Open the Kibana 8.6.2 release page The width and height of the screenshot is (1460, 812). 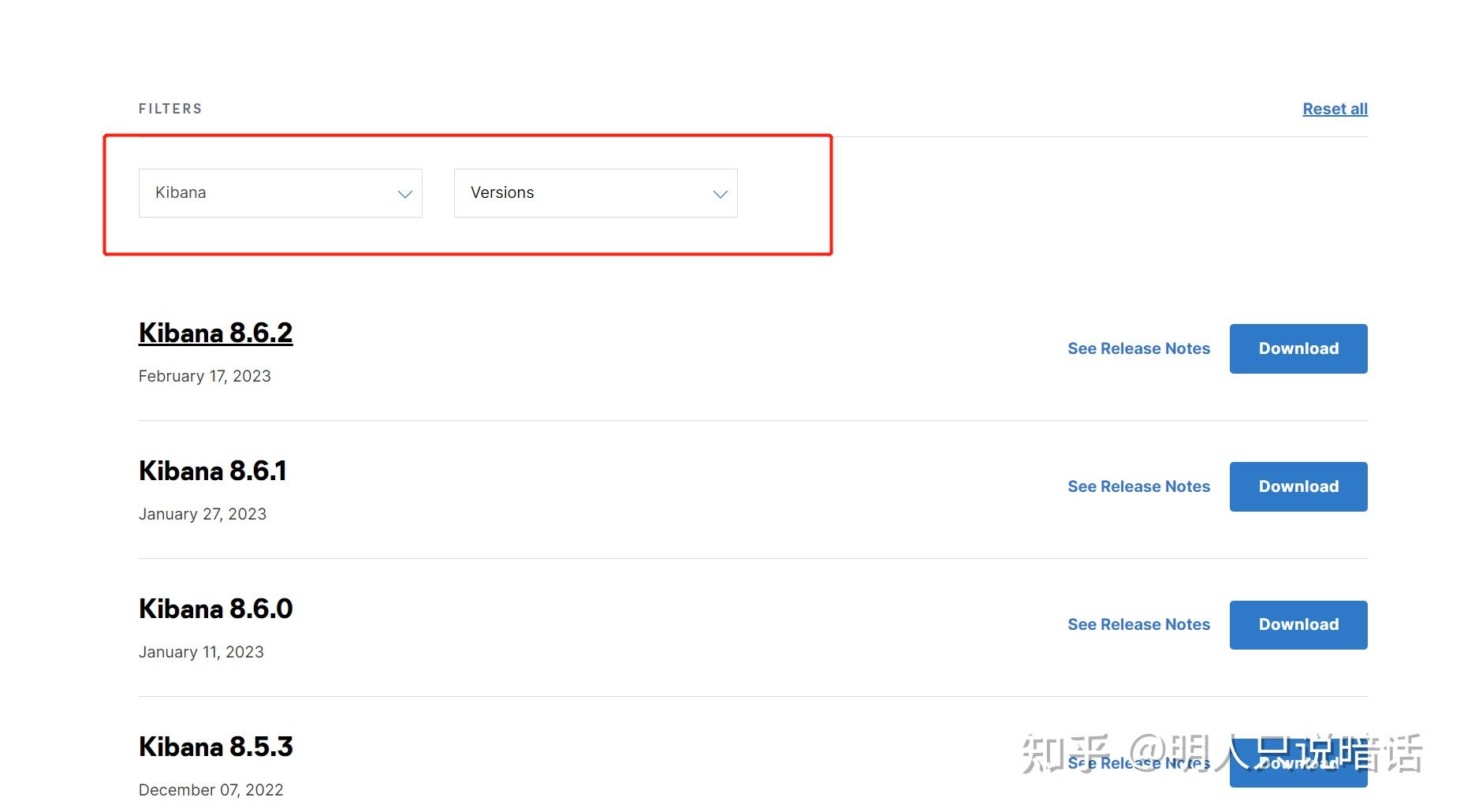(x=215, y=332)
